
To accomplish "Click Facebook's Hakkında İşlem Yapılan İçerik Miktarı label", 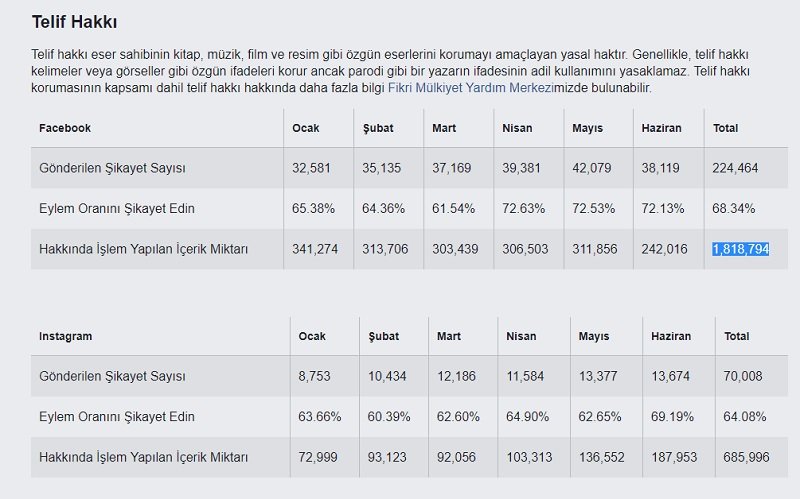I will [143, 249].
